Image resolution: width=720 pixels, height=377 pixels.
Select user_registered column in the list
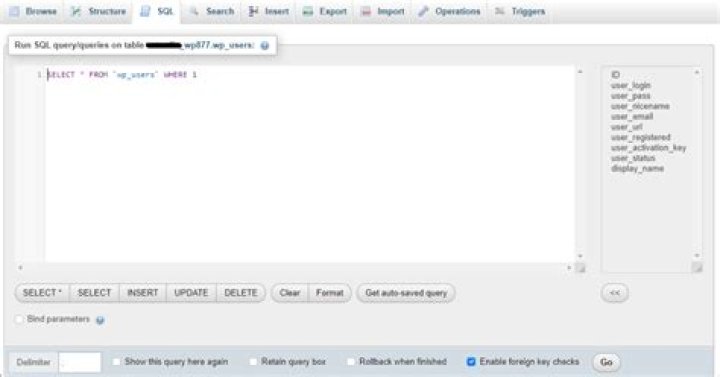point(641,137)
